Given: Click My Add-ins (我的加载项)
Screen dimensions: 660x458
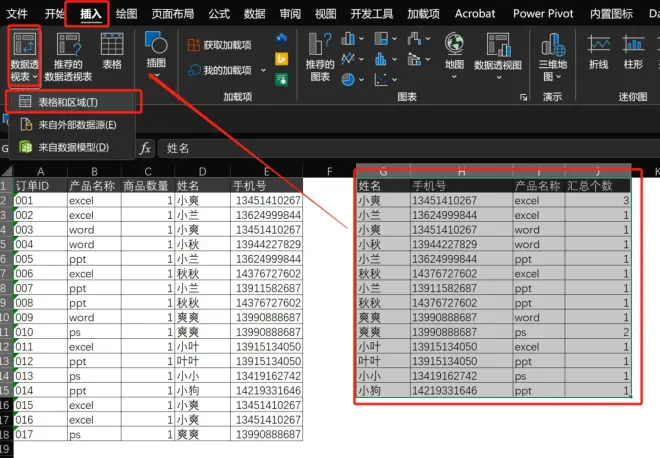Looking at the screenshot, I should (x=220, y=70).
